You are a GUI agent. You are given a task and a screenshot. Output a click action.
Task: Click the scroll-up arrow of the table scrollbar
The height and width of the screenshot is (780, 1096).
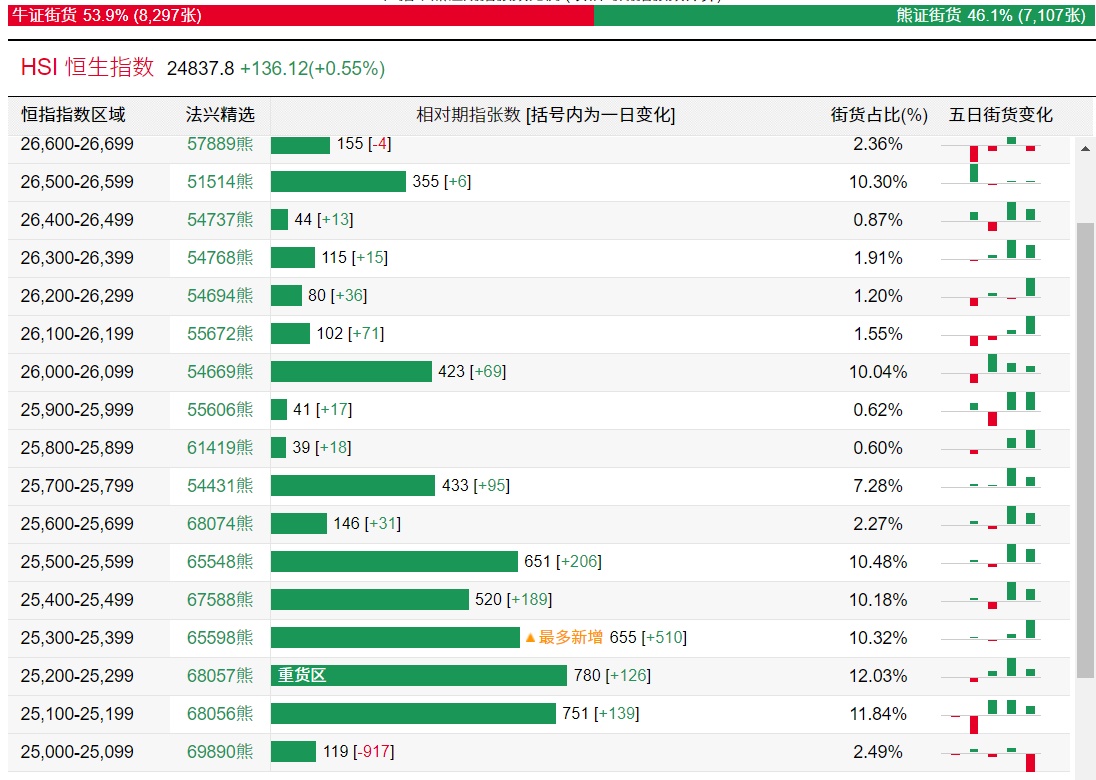click(1085, 150)
